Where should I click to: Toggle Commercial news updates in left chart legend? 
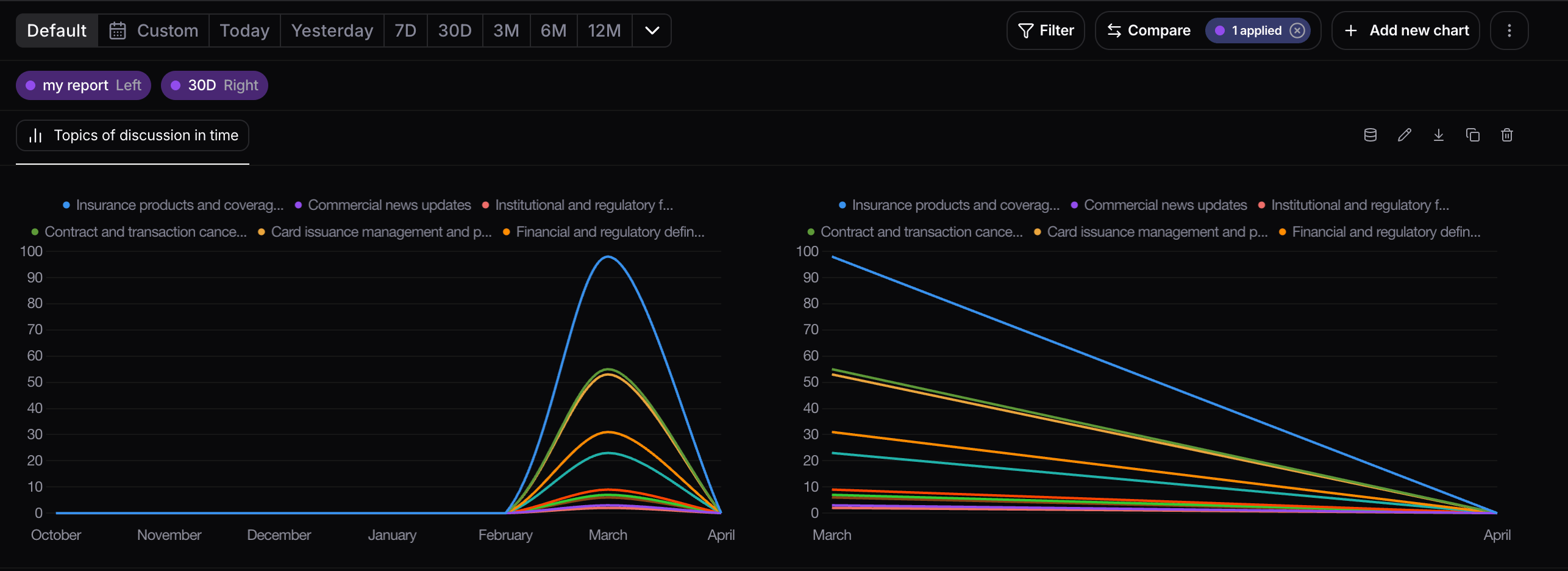click(383, 205)
